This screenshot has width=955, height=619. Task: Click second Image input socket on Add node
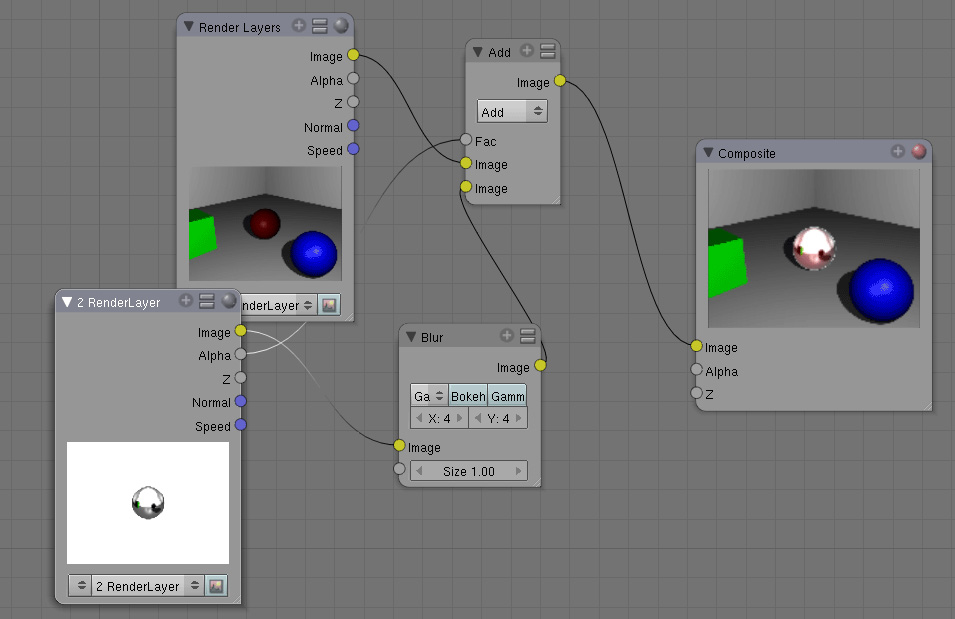coord(466,186)
